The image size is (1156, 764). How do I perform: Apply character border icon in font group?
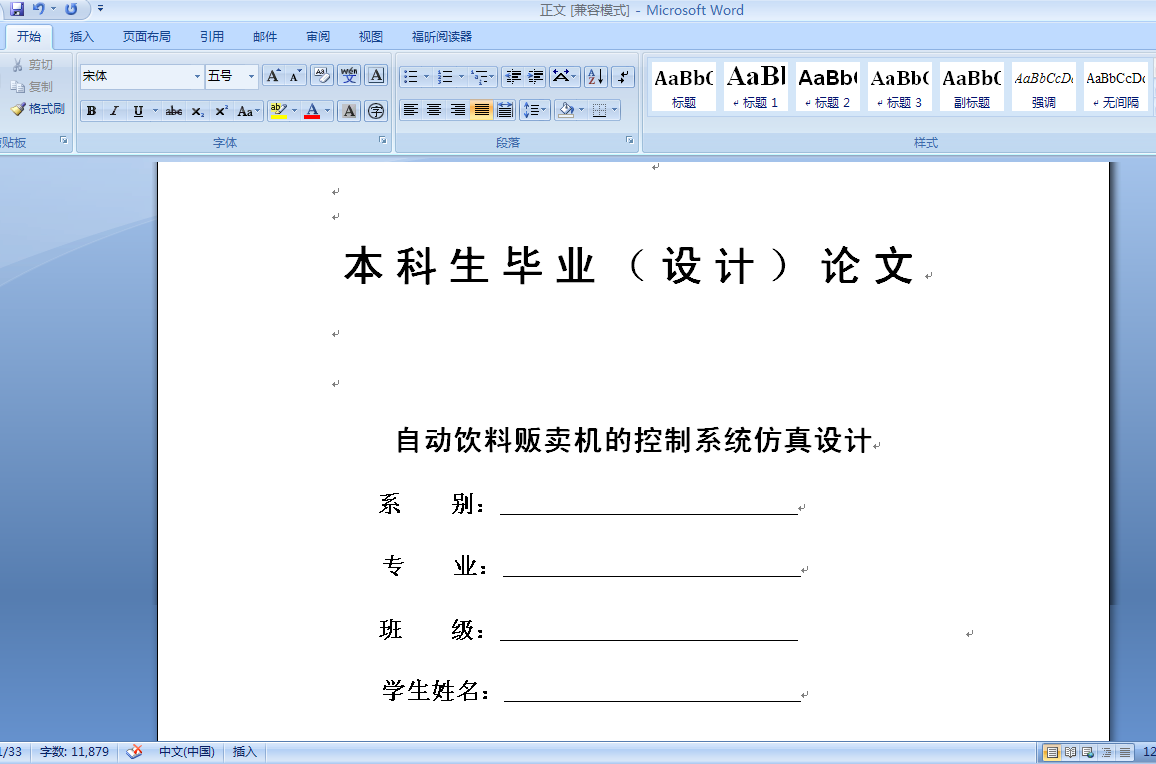click(376, 75)
